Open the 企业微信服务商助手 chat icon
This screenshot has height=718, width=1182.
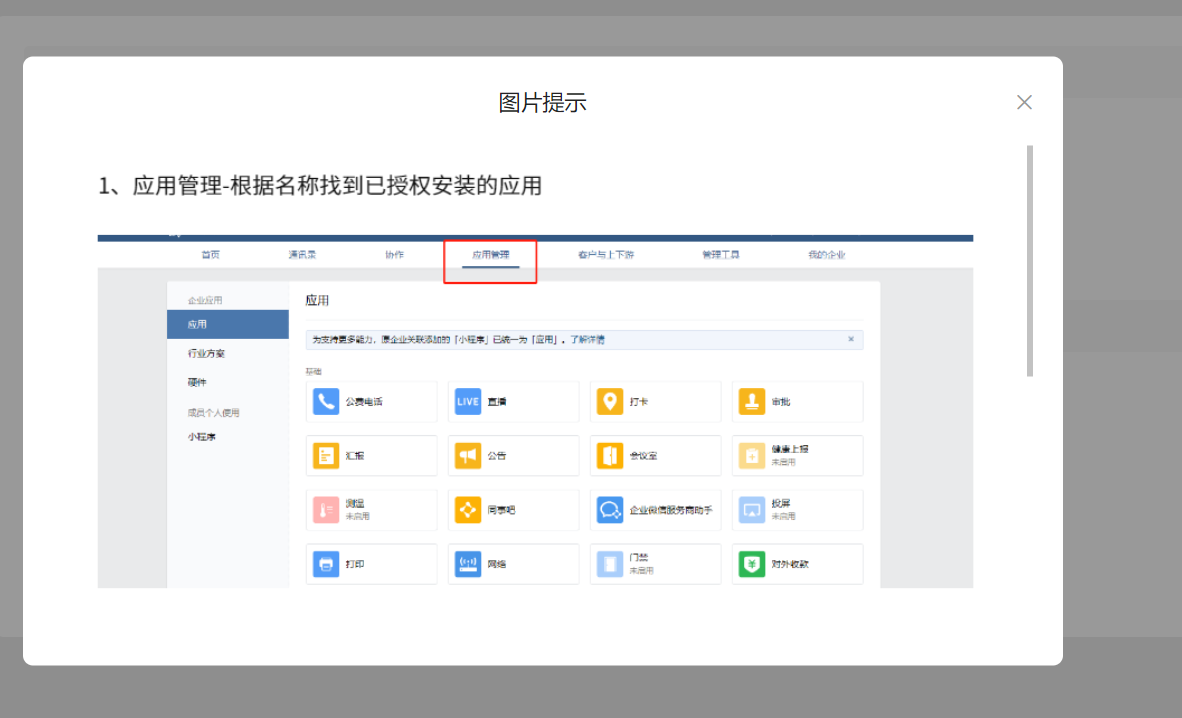[x=610, y=510]
